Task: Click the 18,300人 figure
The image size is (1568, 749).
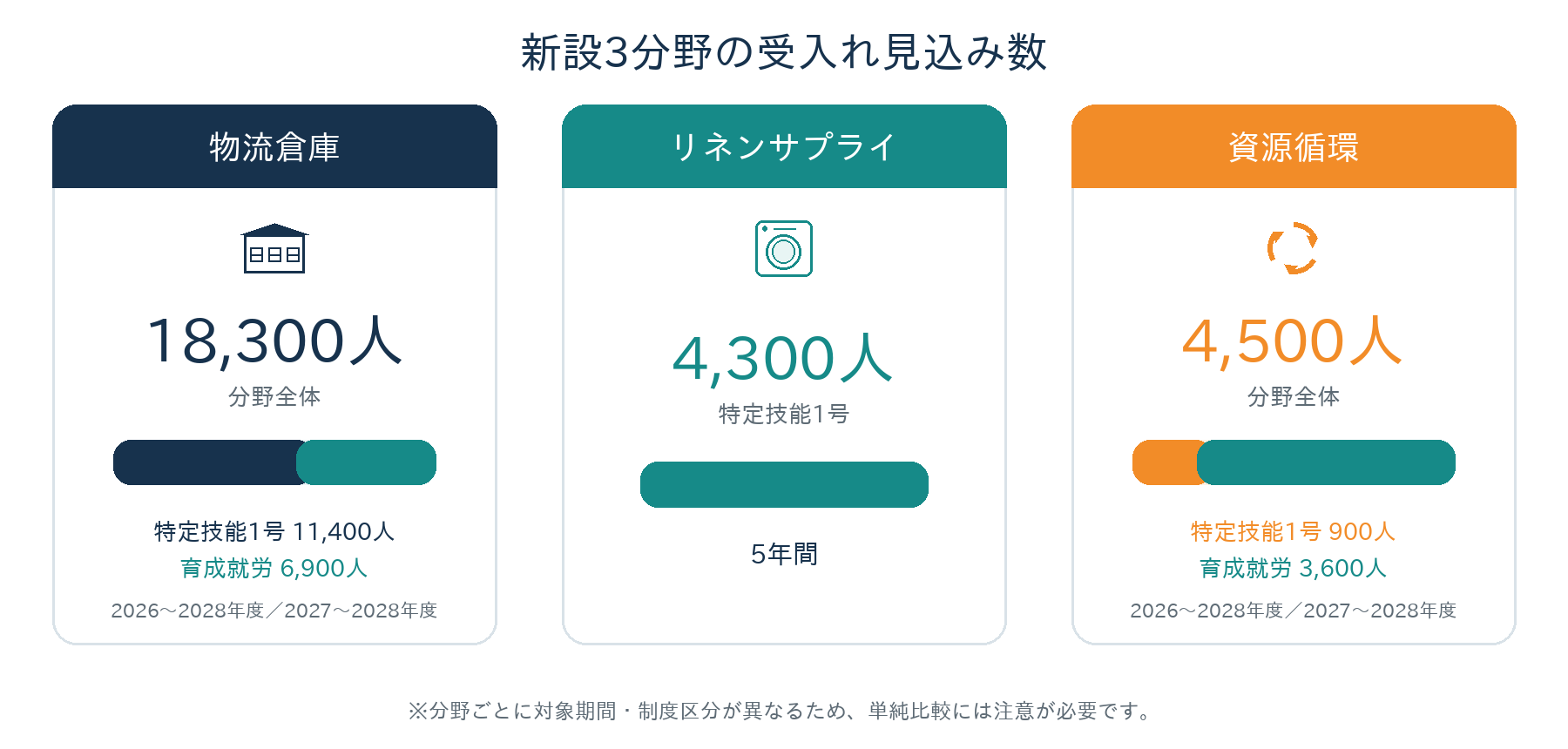Action: pos(274,341)
